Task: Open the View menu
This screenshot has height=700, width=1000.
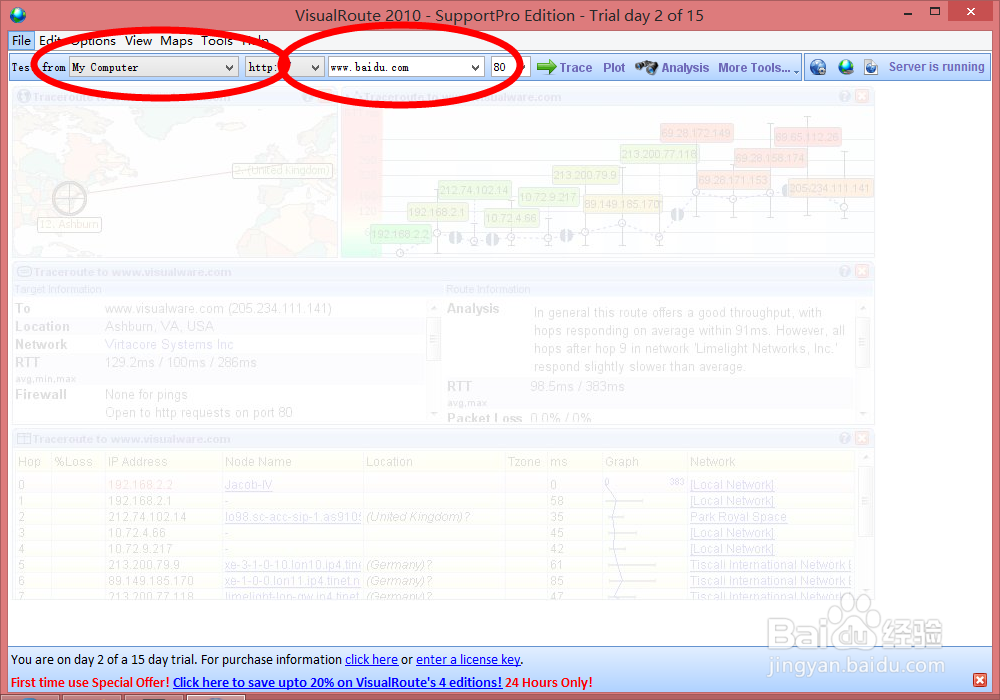Action: coord(138,41)
